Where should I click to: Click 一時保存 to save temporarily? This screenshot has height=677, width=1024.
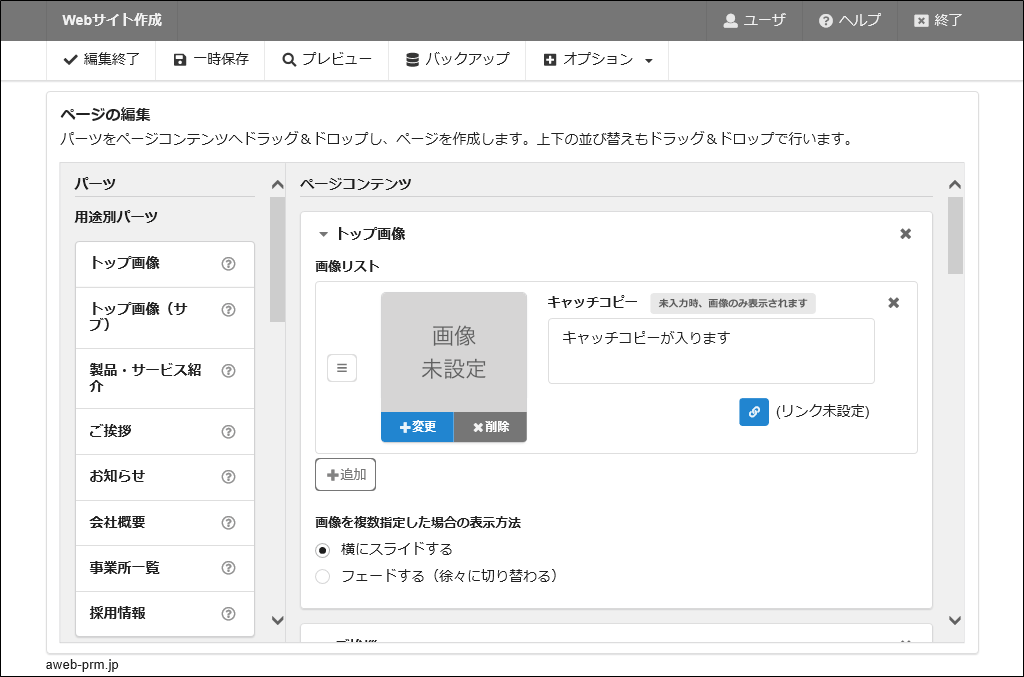coord(210,60)
